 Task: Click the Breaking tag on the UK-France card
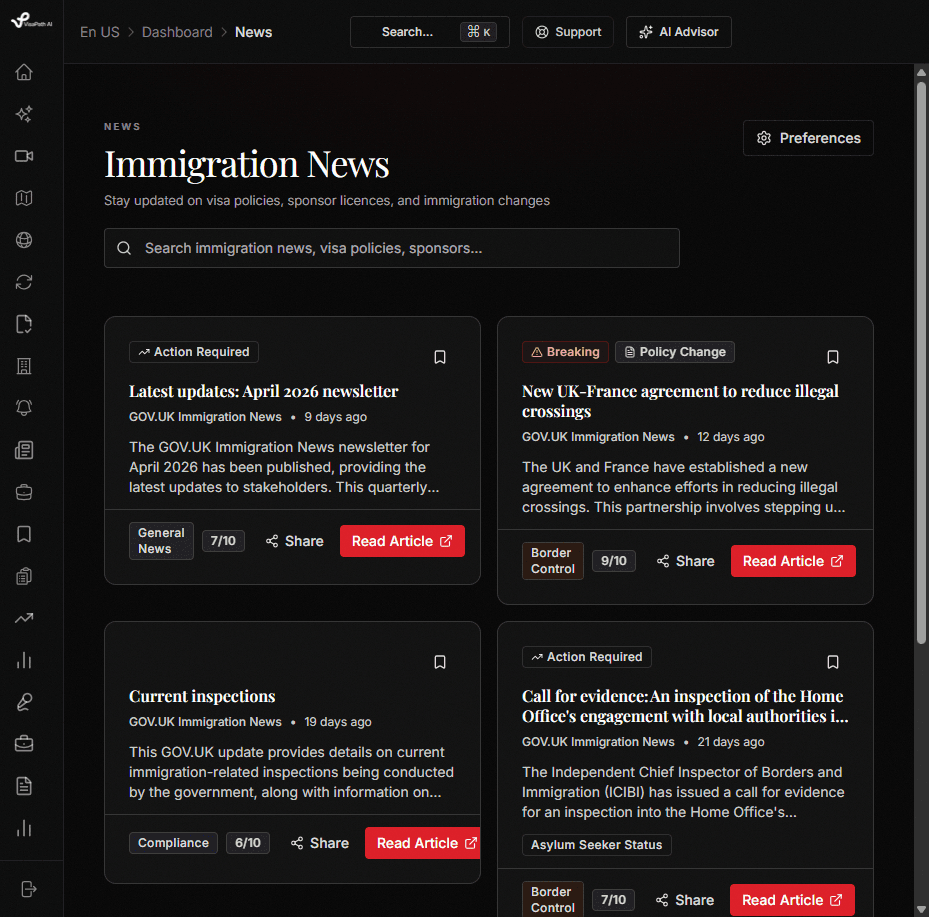(x=565, y=352)
